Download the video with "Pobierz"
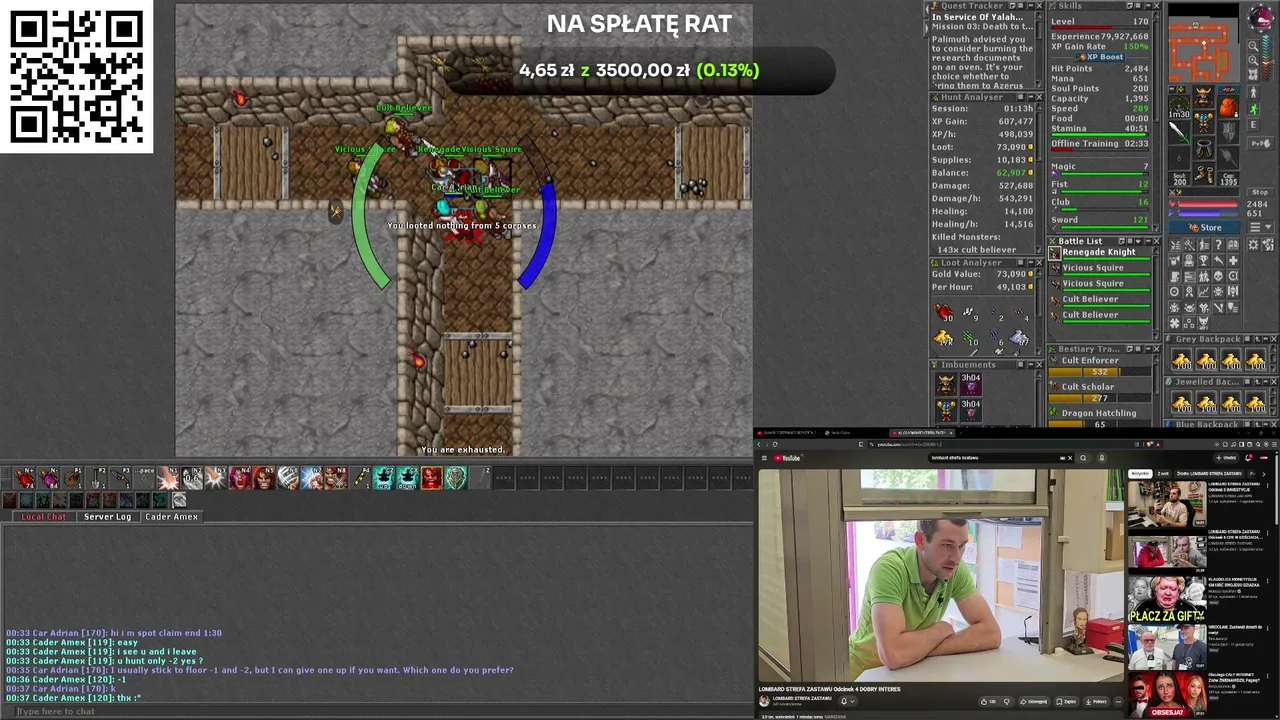The height and width of the screenshot is (720, 1280). 1098,701
